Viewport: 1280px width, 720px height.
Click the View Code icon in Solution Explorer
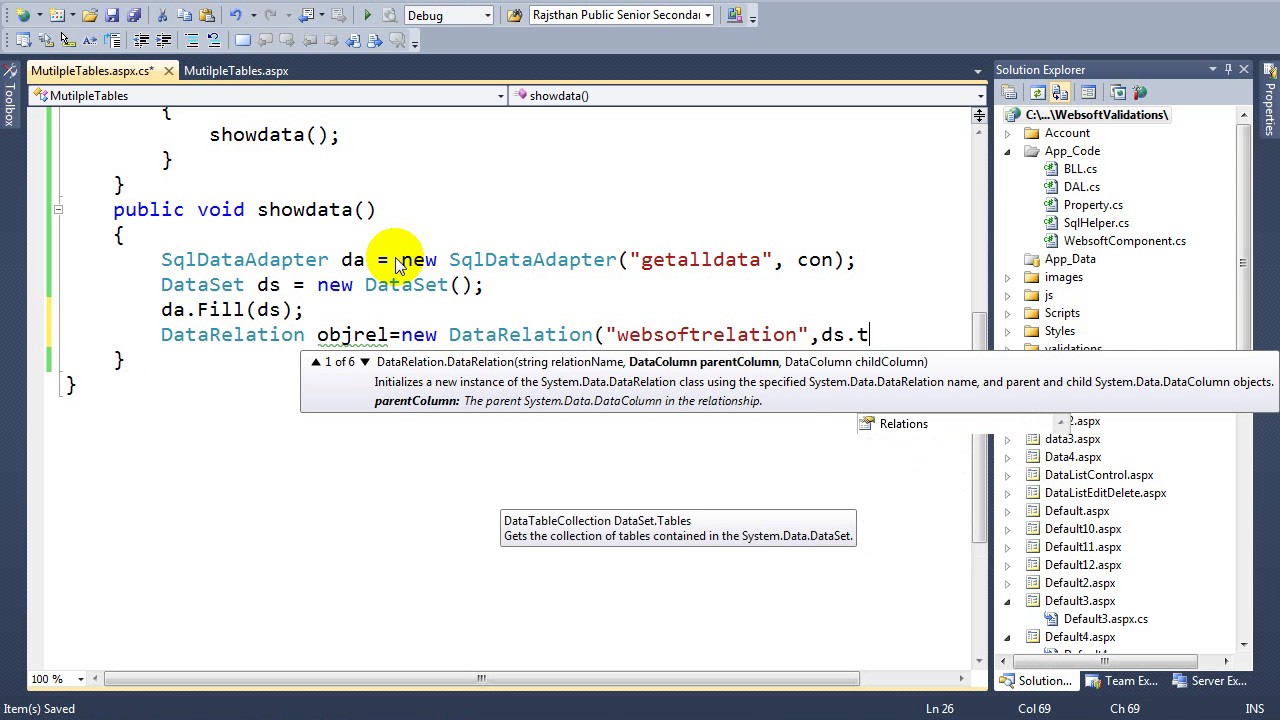[x=1089, y=92]
